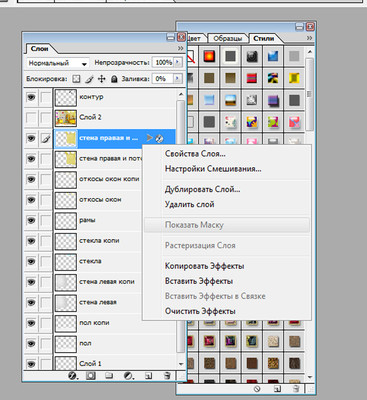
Task: Click Layers list scroll up arrow
Action: tap(181, 95)
